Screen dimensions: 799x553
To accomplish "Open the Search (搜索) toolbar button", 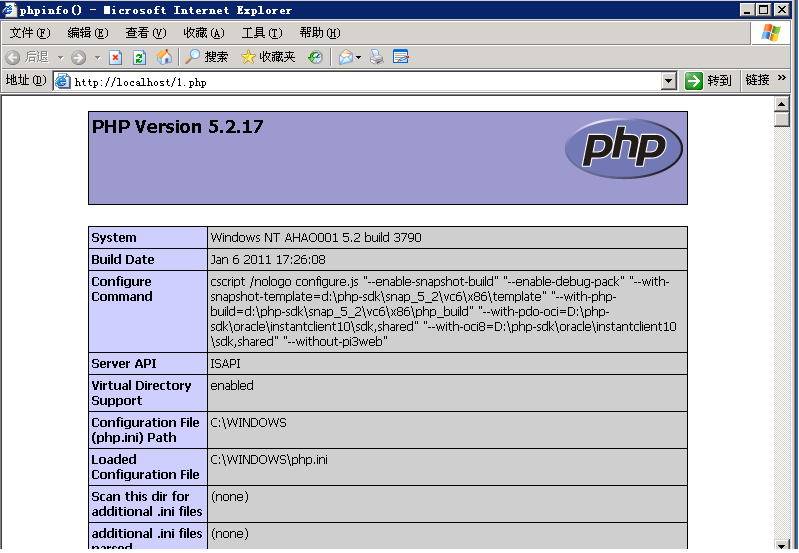I will point(206,57).
